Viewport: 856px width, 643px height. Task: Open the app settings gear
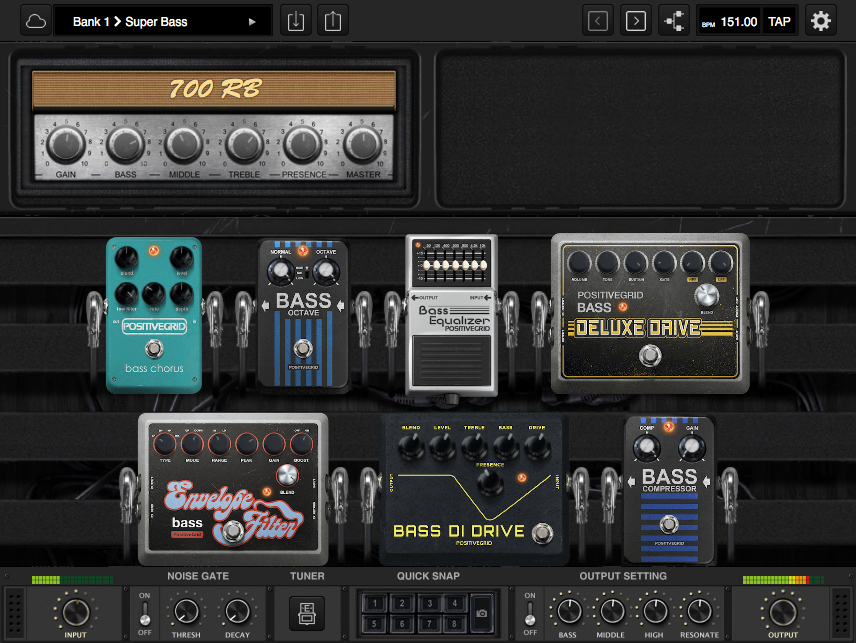pyautogui.click(x=821, y=19)
